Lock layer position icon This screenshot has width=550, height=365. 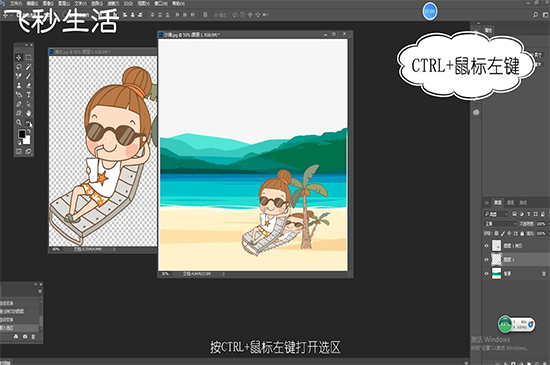(x=509, y=234)
